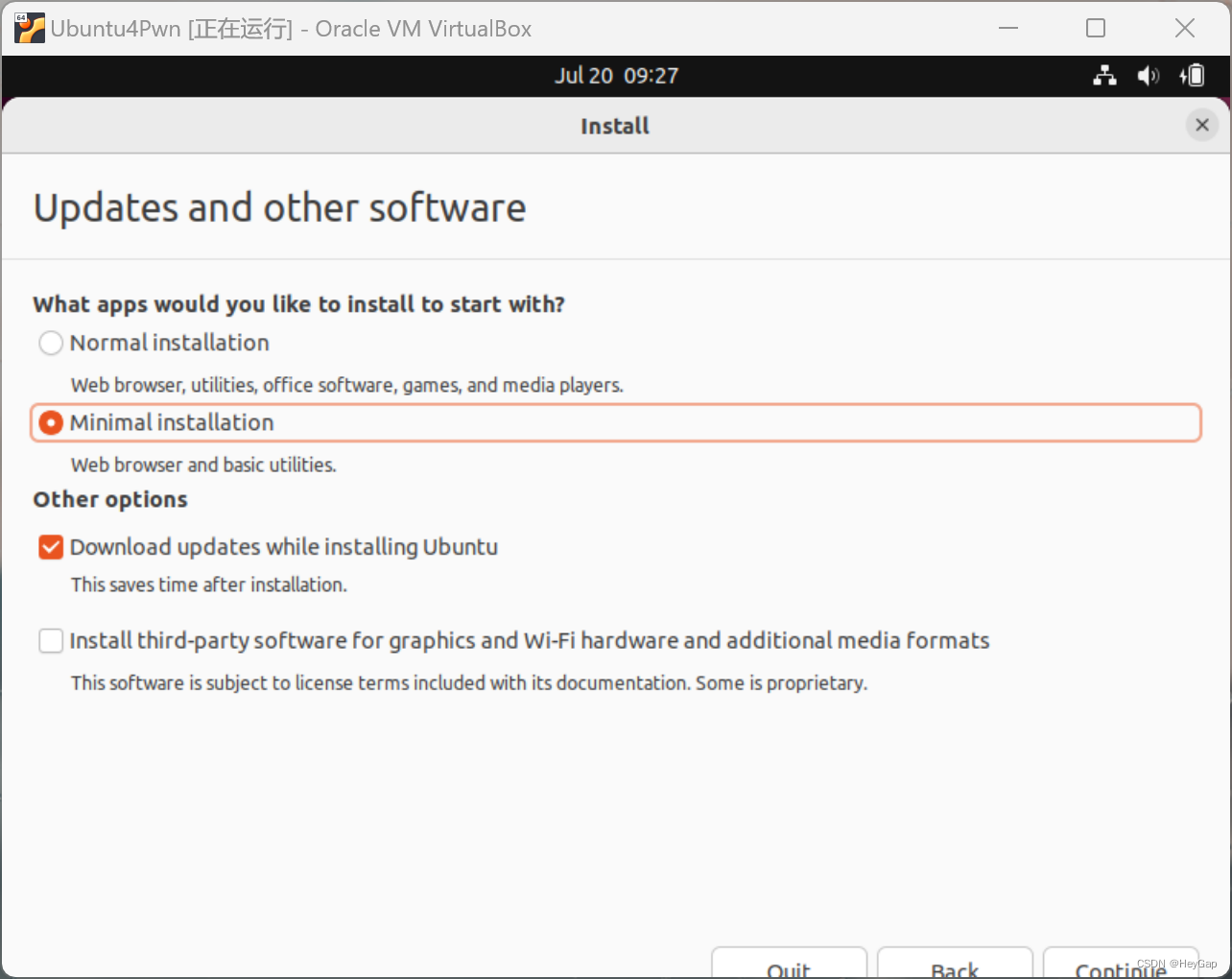This screenshot has width=1232, height=979.
Task: Minimize the VirtualBox window
Action: tap(1008, 28)
